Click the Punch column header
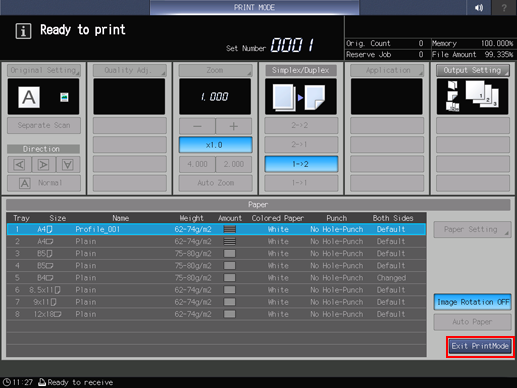 [337, 218]
